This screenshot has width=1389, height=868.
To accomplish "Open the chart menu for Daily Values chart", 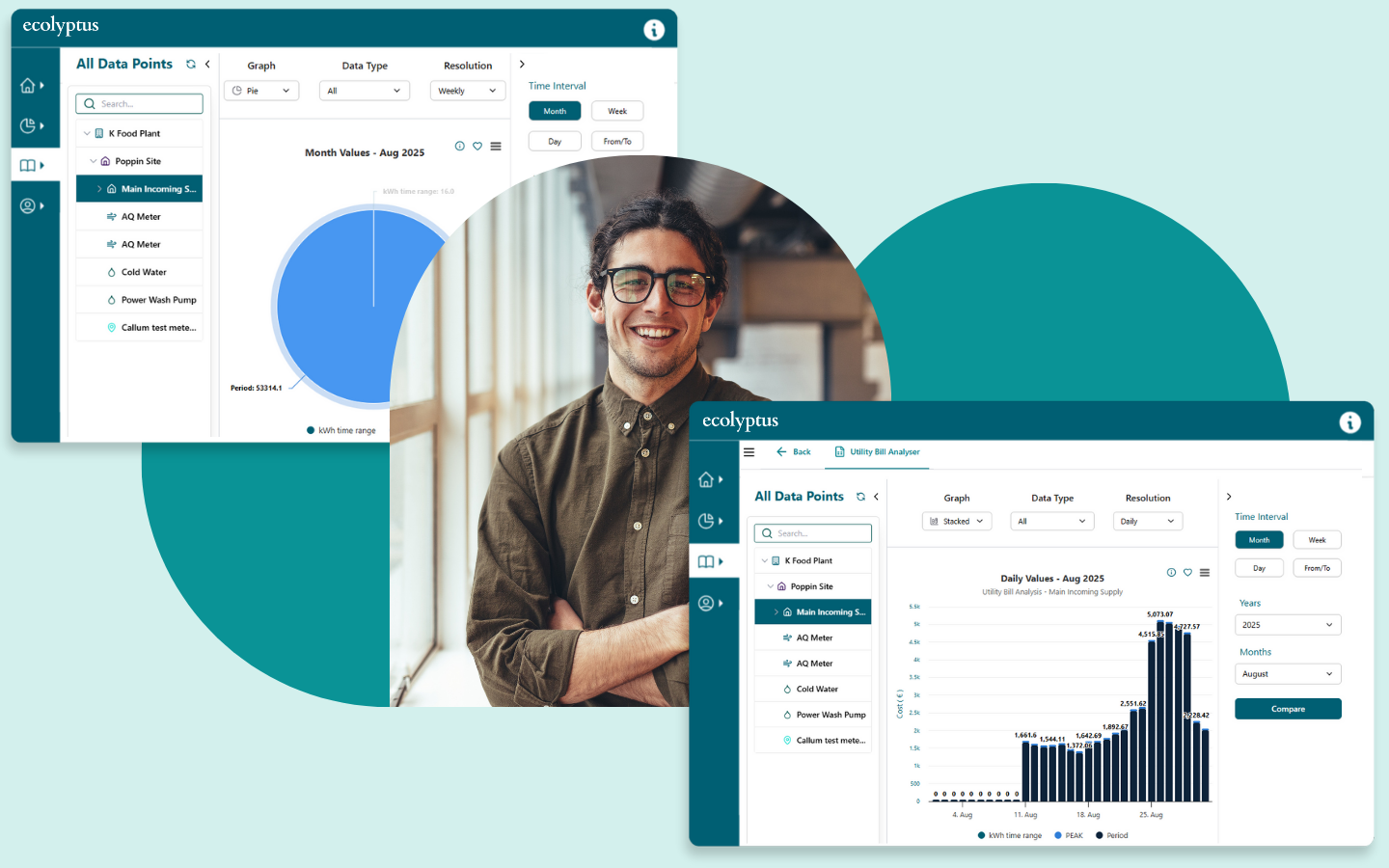I will [1205, 573].
